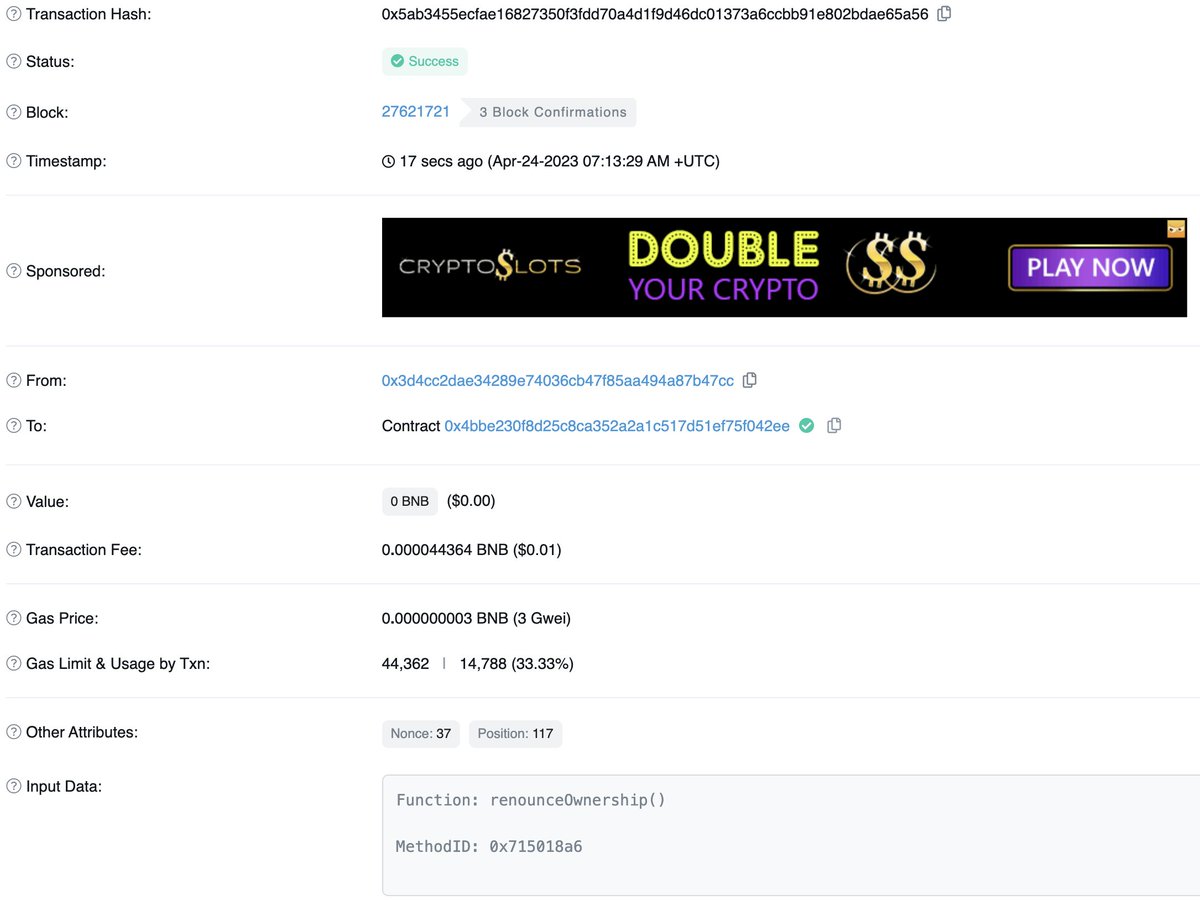Click the ($0.00) value amount text
Viewport: 1200px width, 900px height.
click(x=471, y=501)
